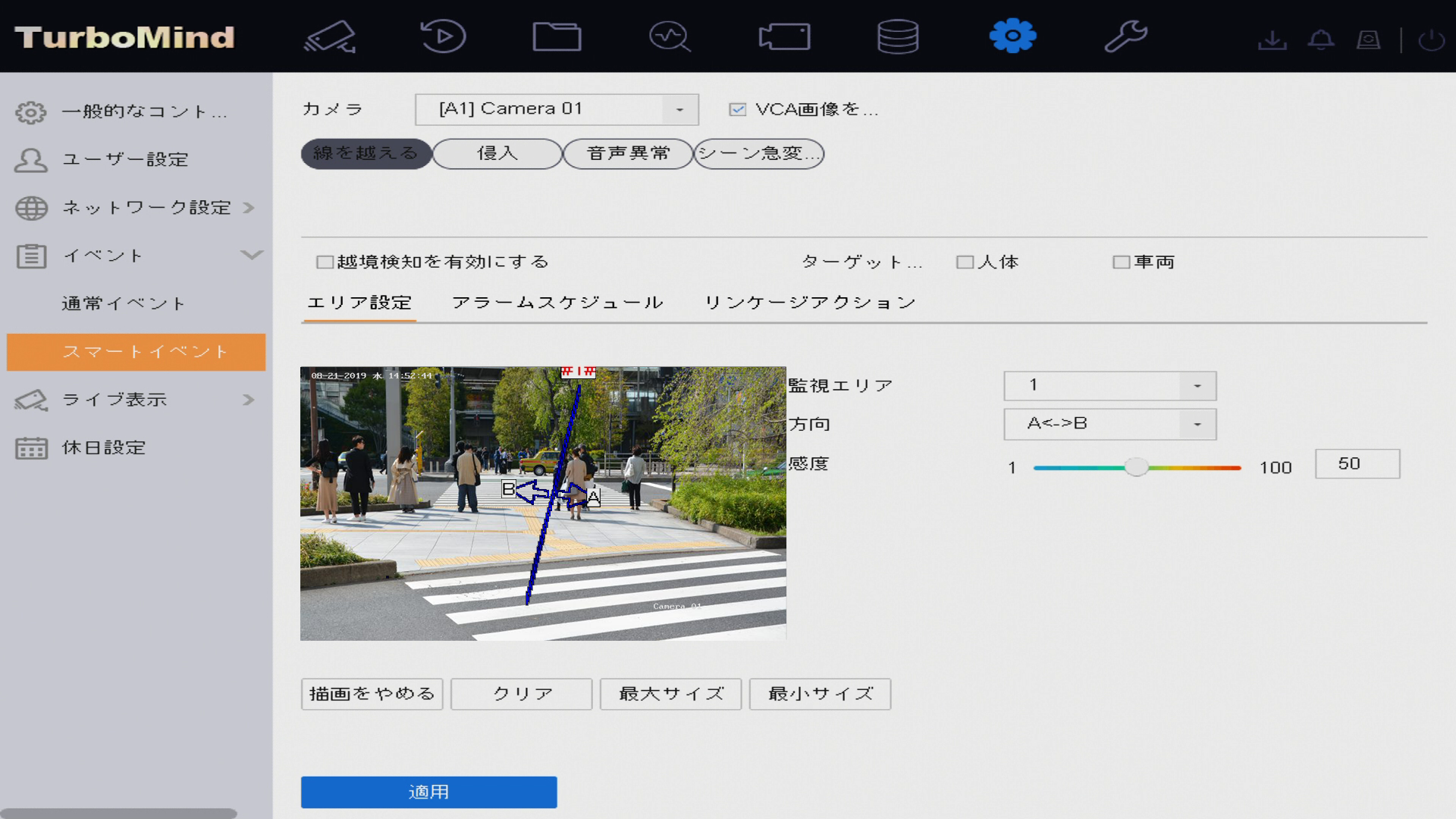Click the power shutdown icon
1456x819 pixels.
(x=1431, y=39)
